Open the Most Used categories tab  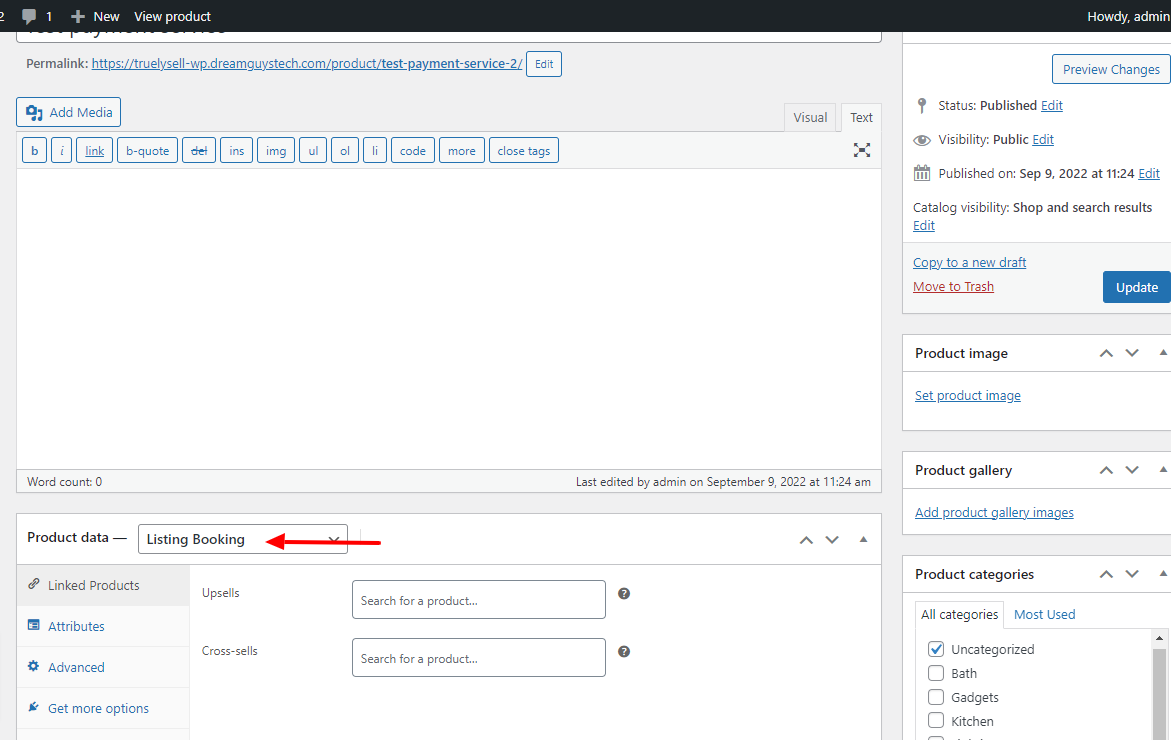(x=1044, y=614)
